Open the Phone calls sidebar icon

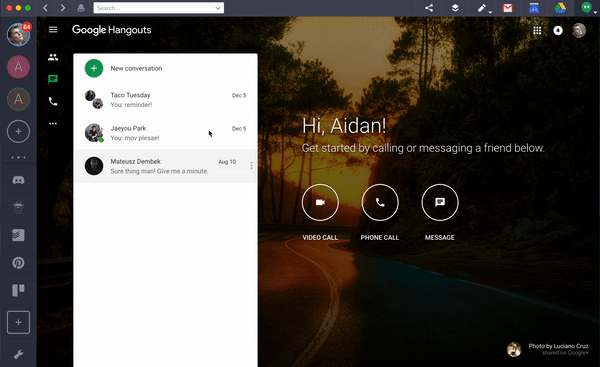(53, 101)
